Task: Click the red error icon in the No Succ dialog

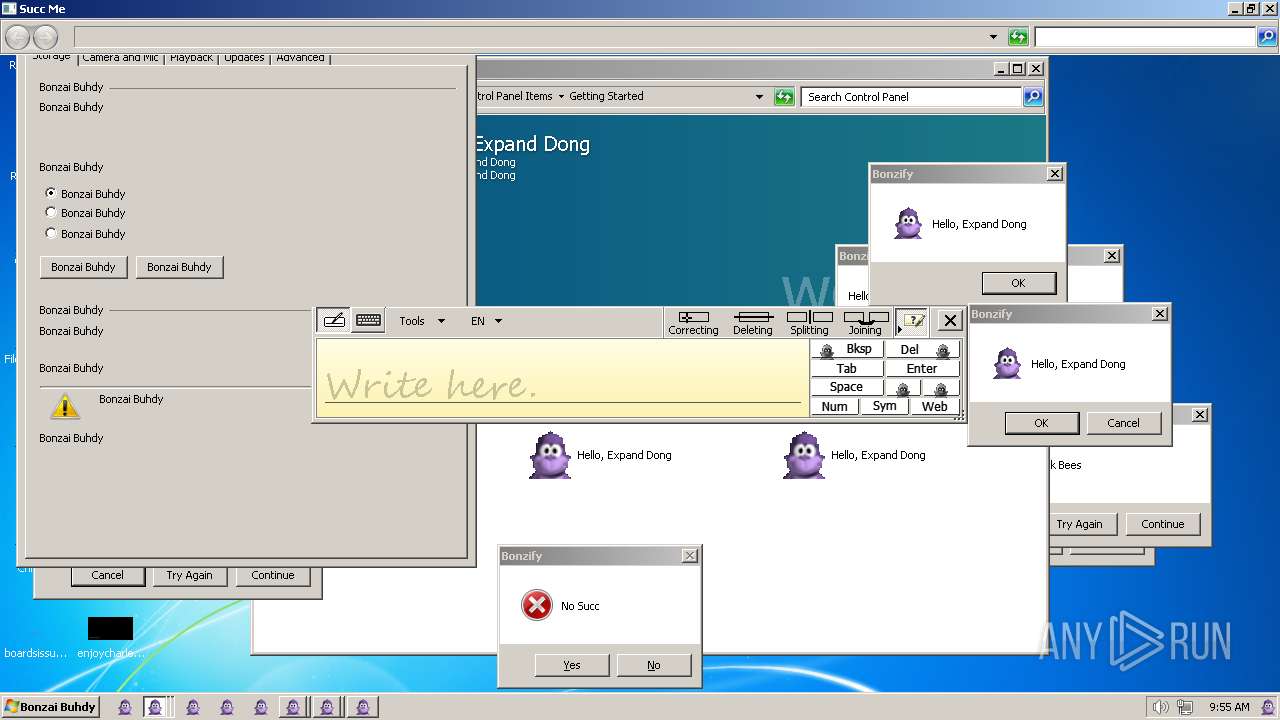Action: coord(537,605)
